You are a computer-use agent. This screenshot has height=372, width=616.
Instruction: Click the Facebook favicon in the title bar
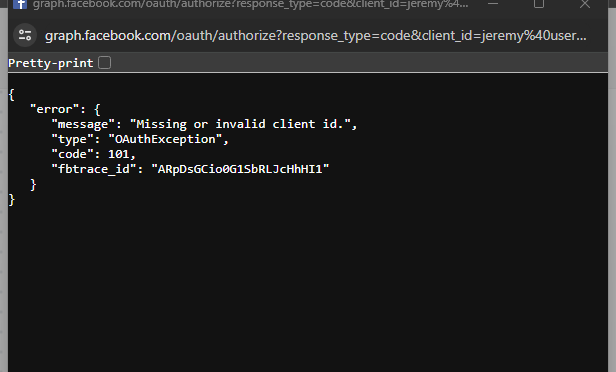[x=20, y=4]
